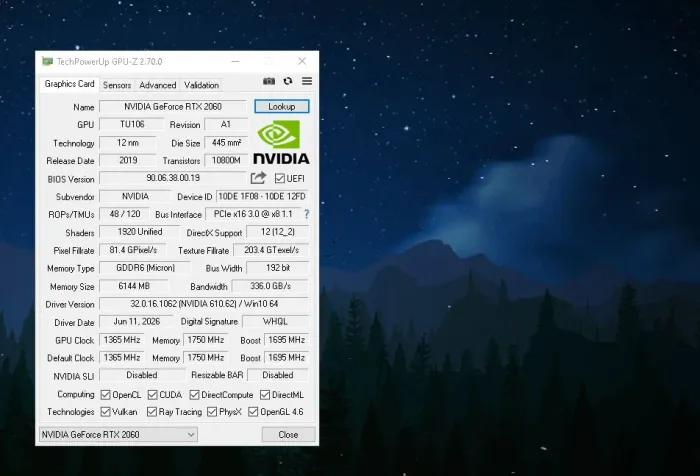
Task: Click the Name field NVIDIA GeForce RTX 2060
Action: [x=173, y=107]
